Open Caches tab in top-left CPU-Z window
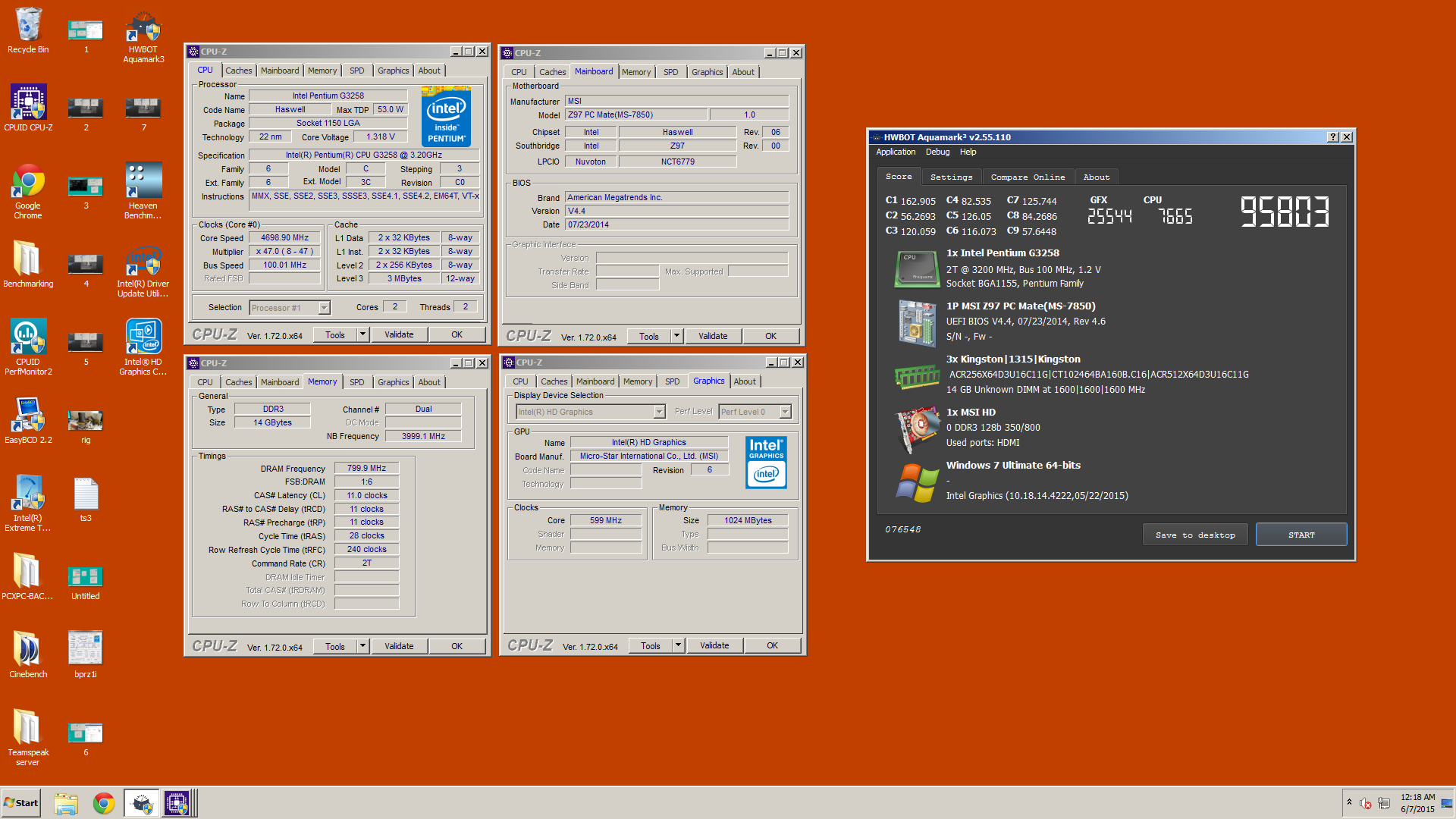This screenshot has height=819, width=1456. pos(238,71)
